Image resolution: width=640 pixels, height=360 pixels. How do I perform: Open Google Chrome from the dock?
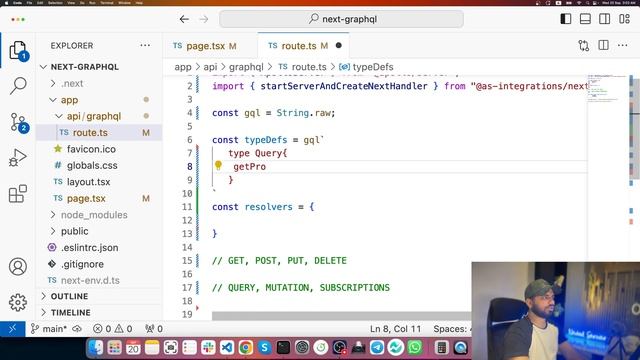pos(246,347)
